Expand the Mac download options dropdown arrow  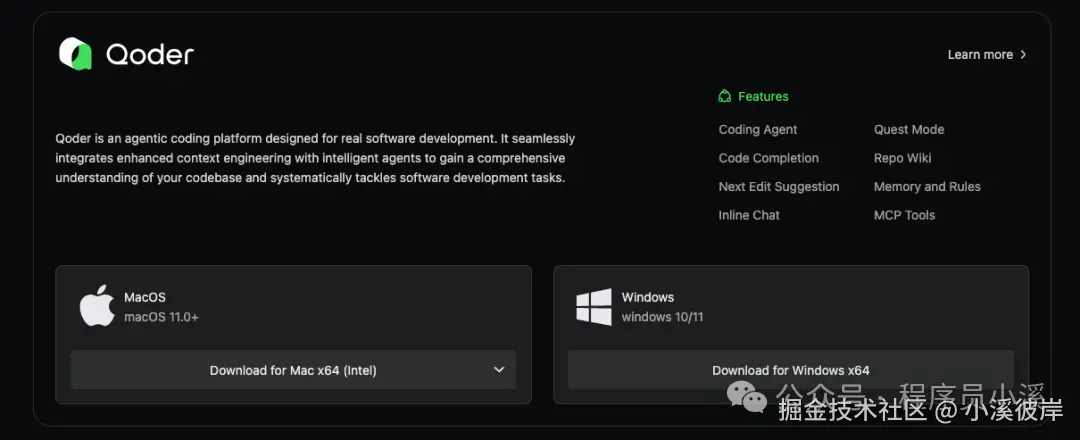click(x=499, y=370)
